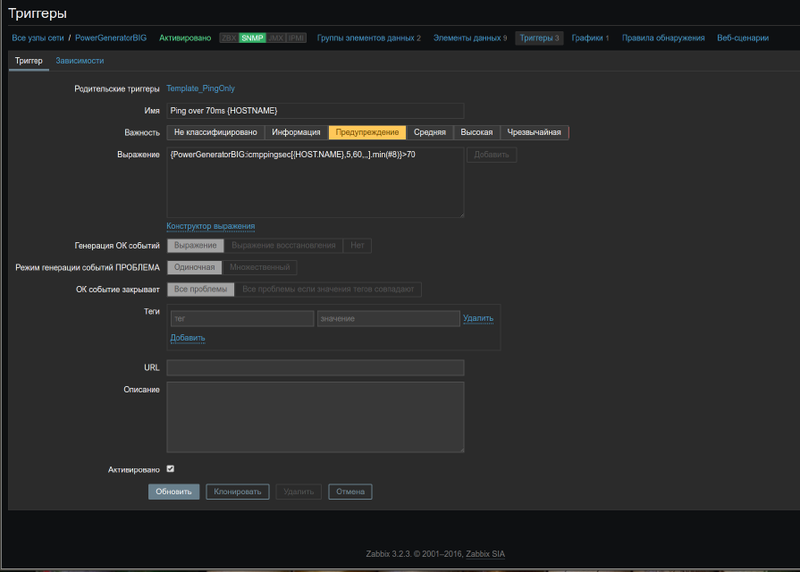This screenshot has width=800, height=572.
Task: Set severity to 'Информация'
Action: coord(296,132)
